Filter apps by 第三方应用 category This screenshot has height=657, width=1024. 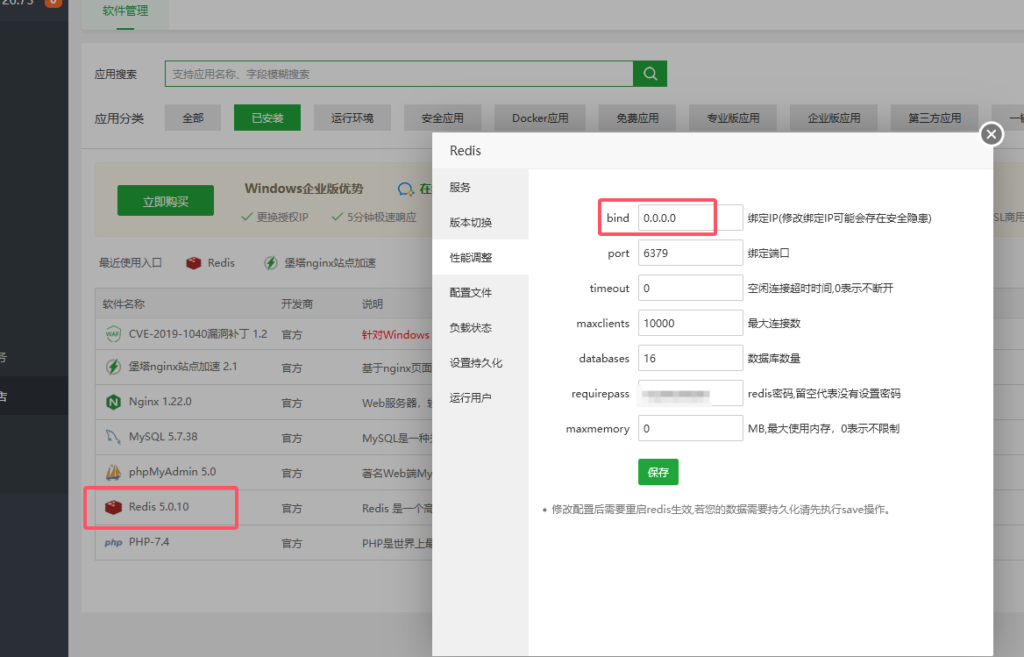pyautogui.click(x=935, y=118)
